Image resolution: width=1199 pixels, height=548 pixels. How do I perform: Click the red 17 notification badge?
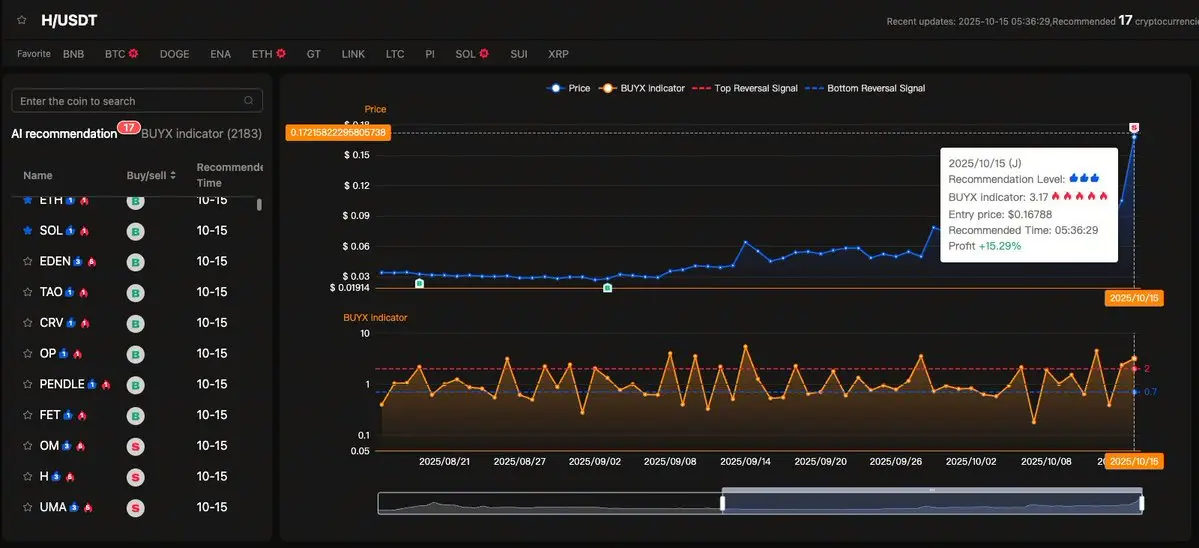point(127,127)
